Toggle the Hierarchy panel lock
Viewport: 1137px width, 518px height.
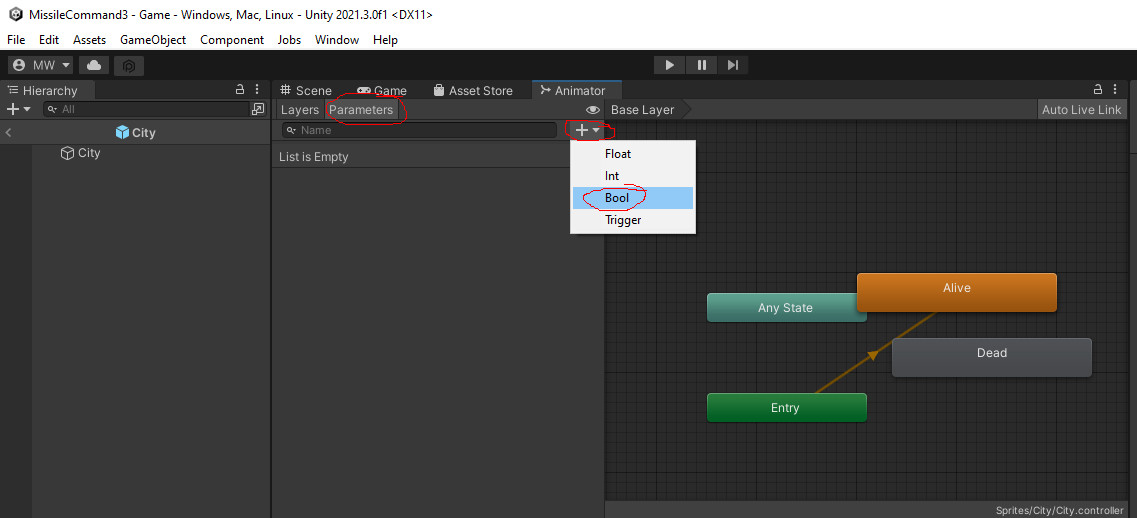(x=240, y=90)
